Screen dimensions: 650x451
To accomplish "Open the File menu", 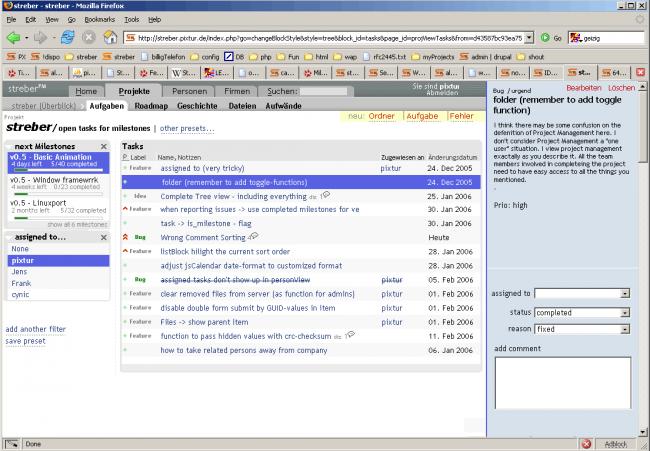I will 11,19.
